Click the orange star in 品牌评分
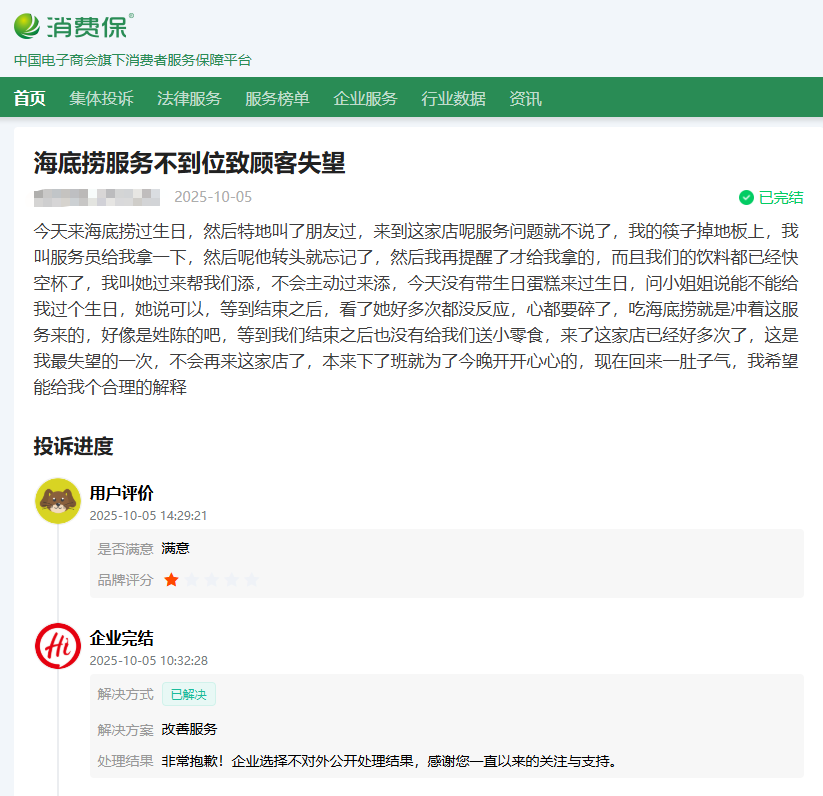Screen dimensions: 823x796 coord(172,579)
